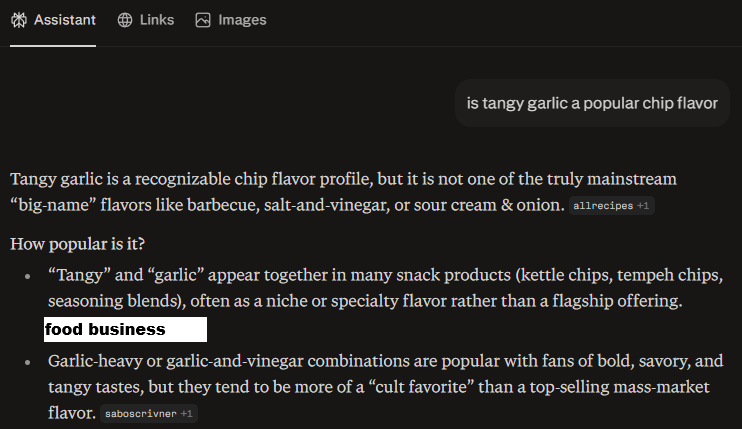Click the second bullet point marker
The width and height of the screenshot is (742, 429).
(27, 361)
